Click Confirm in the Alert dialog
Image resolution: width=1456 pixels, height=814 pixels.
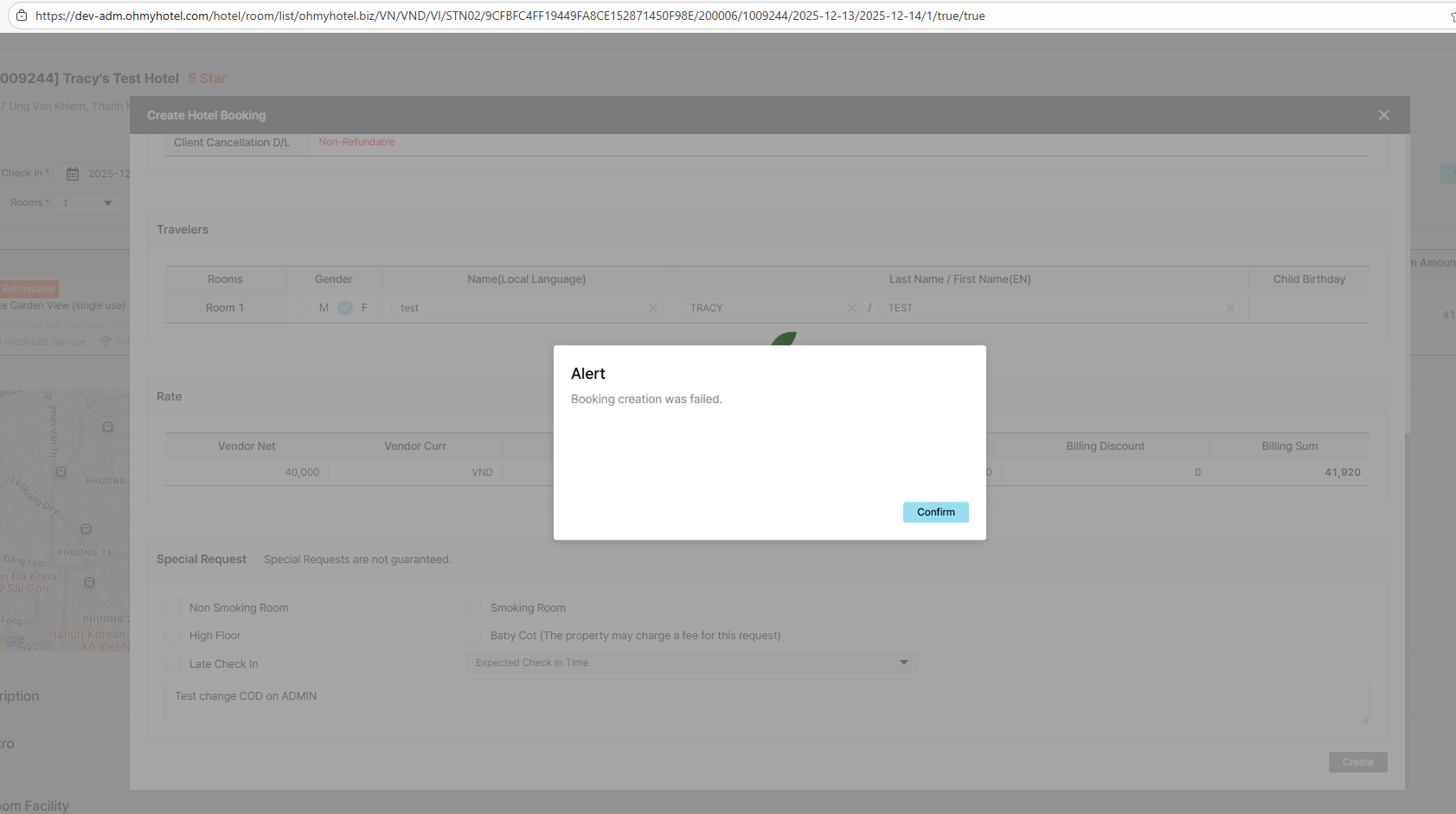pos(935,512)
